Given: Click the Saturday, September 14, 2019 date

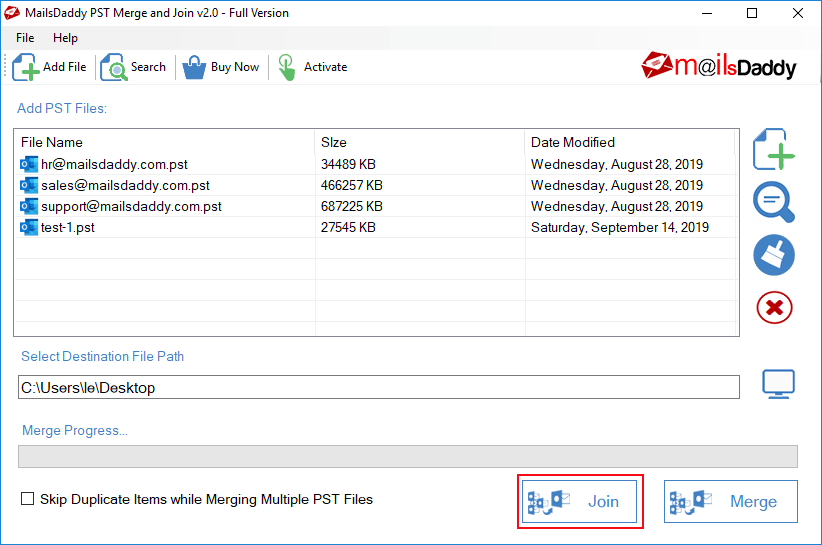Looking at the screenshot, I should 620,227.
